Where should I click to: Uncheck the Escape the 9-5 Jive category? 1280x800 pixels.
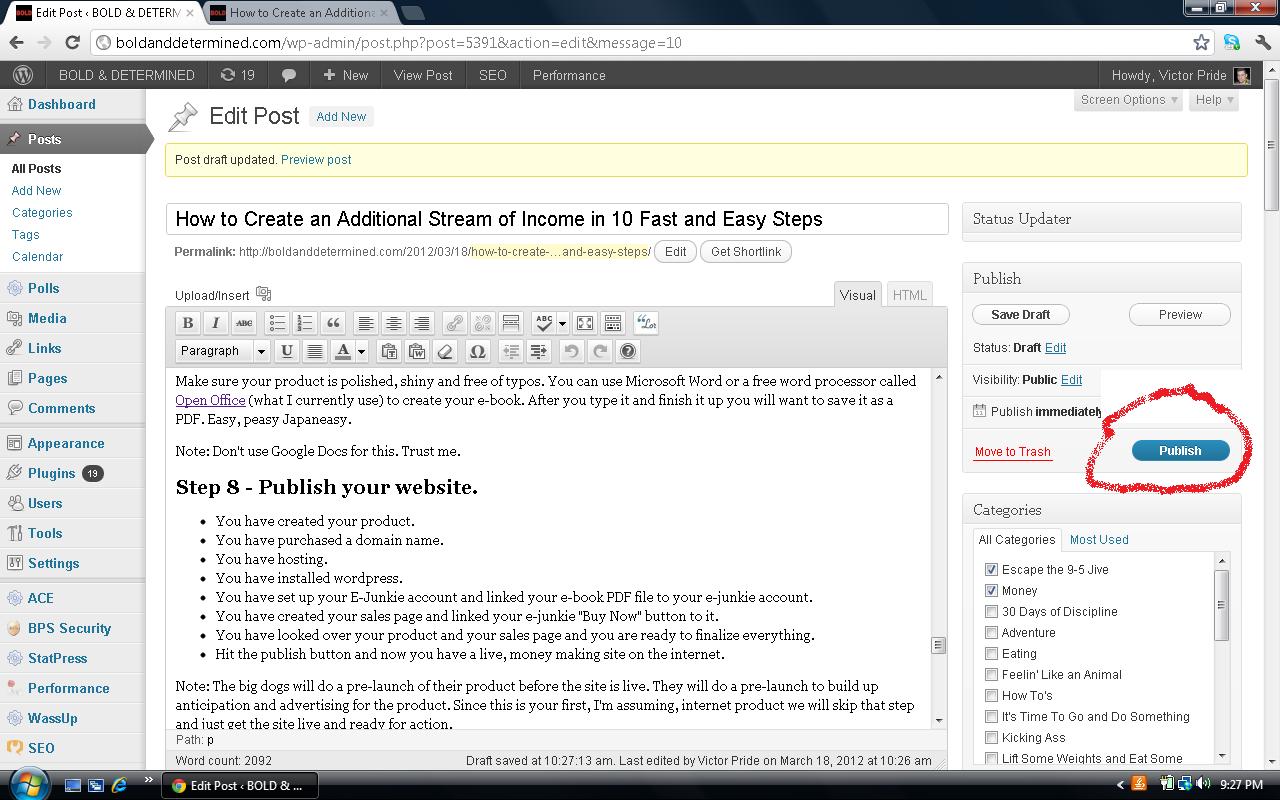click(x=991, y=570)
